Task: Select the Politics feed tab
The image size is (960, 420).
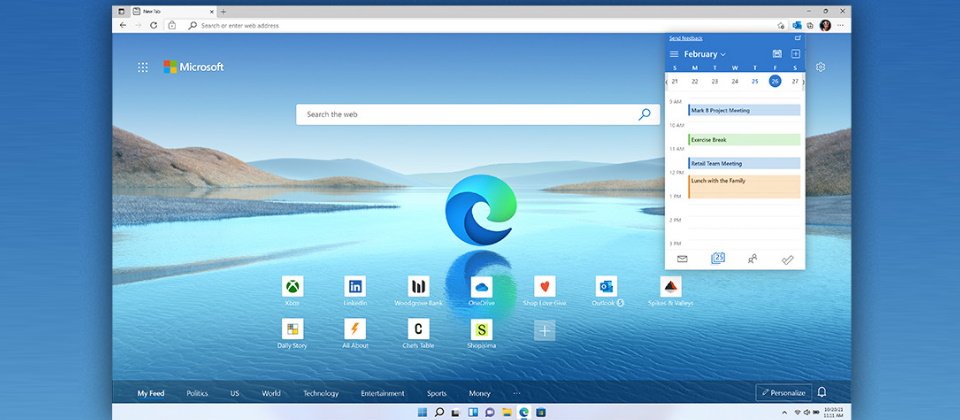Action: pos(197,393)
